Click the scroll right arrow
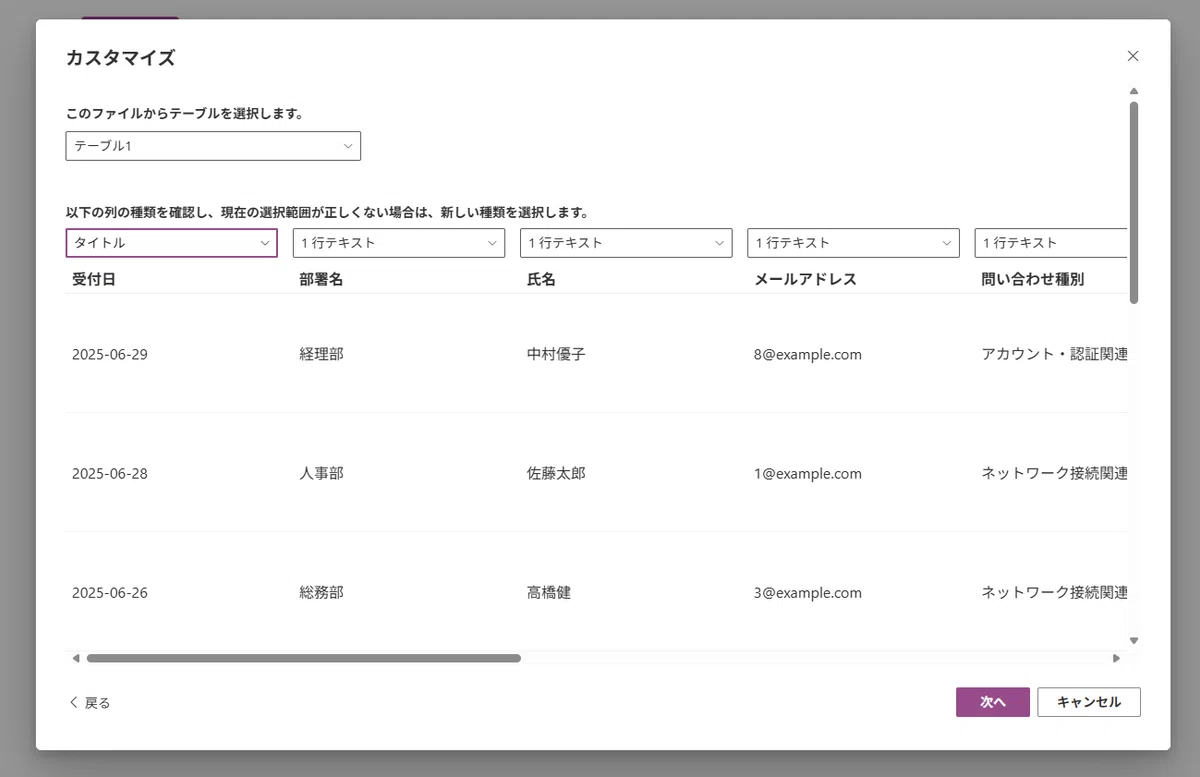 point(1117,658)
